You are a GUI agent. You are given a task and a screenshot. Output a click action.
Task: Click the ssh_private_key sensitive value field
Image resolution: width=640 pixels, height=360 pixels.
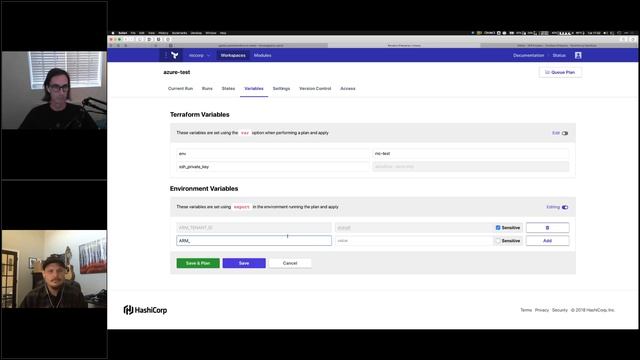(471, 167)
